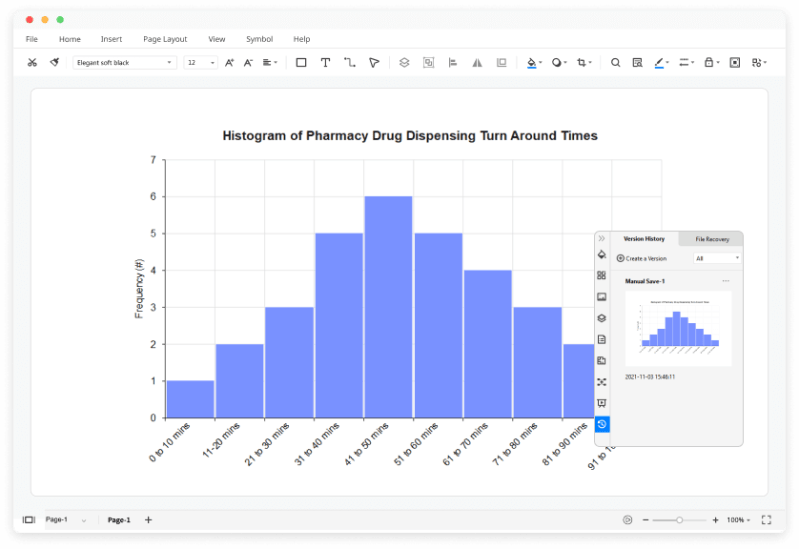Open the Help menu
The image size is (799, 549).
pyautogui.click(x=302, y=39)
